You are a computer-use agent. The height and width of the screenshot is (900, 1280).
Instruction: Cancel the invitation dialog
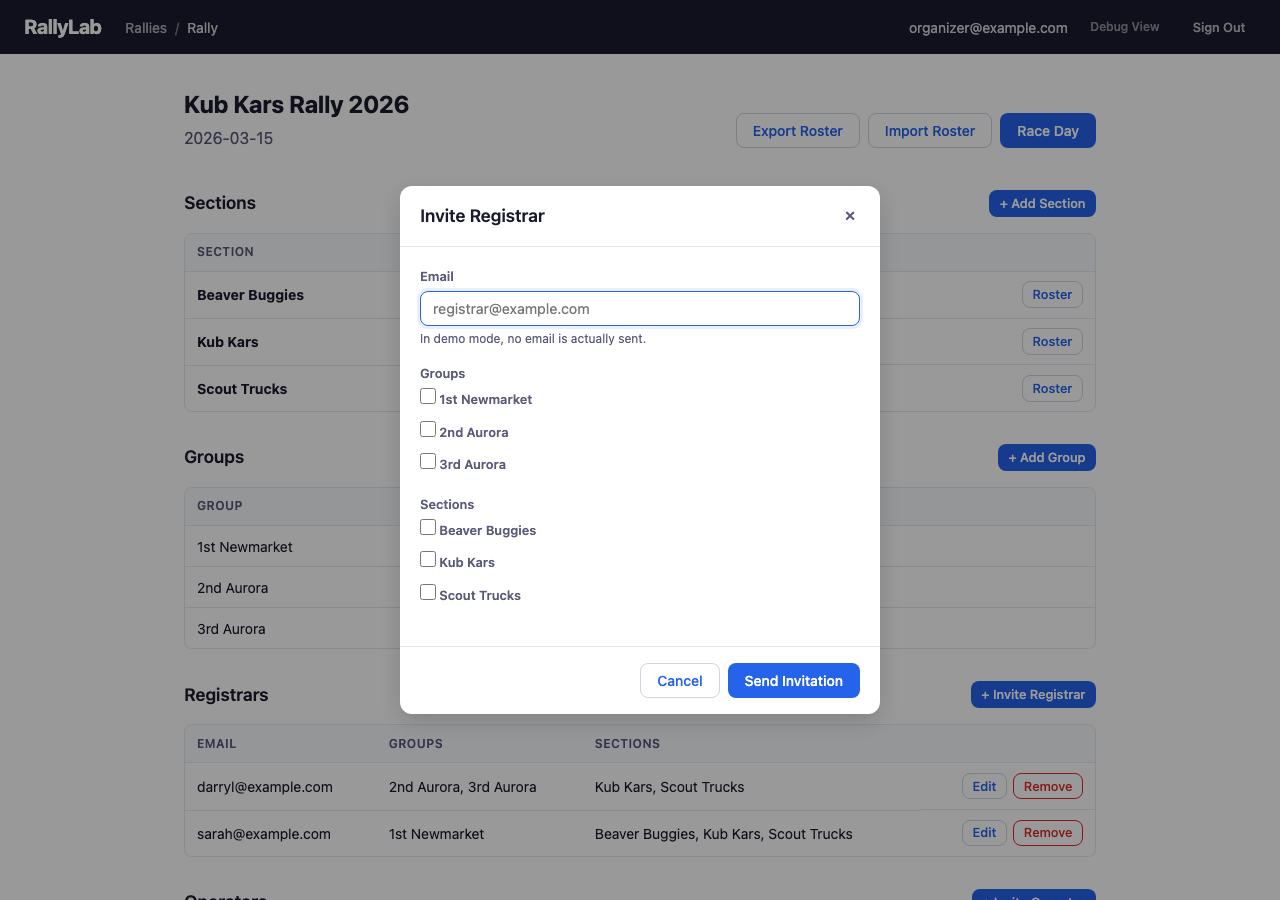pyautogui.click(x=679, y=680)
